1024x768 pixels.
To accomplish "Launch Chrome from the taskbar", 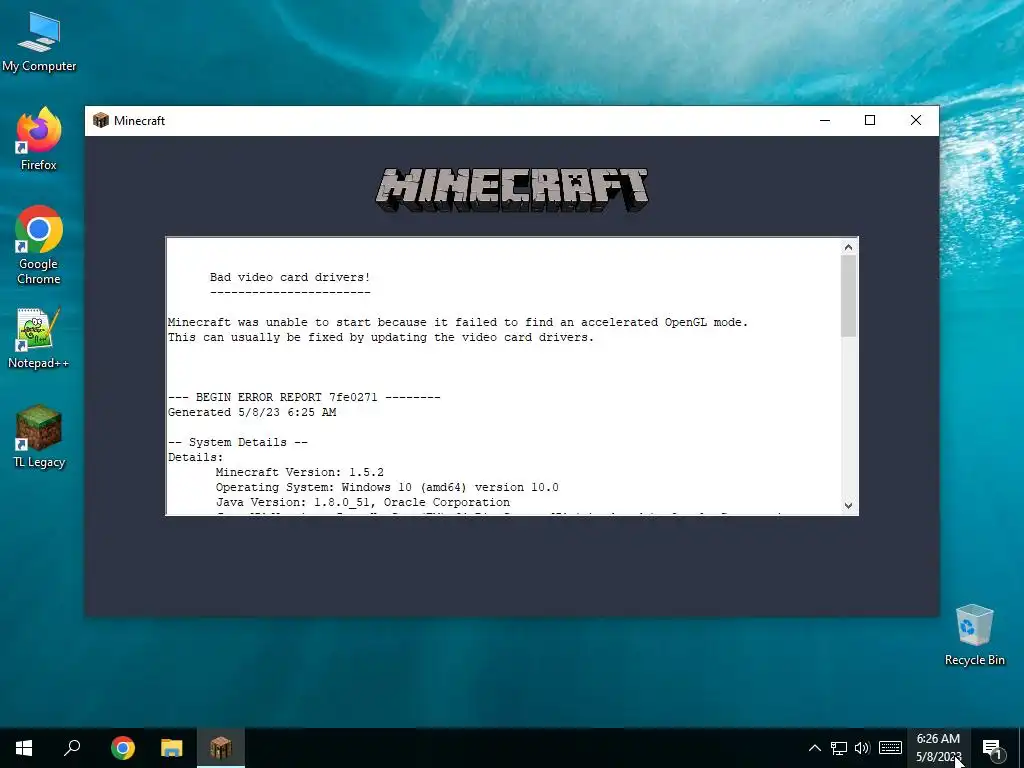I will [x=123, y=748].
